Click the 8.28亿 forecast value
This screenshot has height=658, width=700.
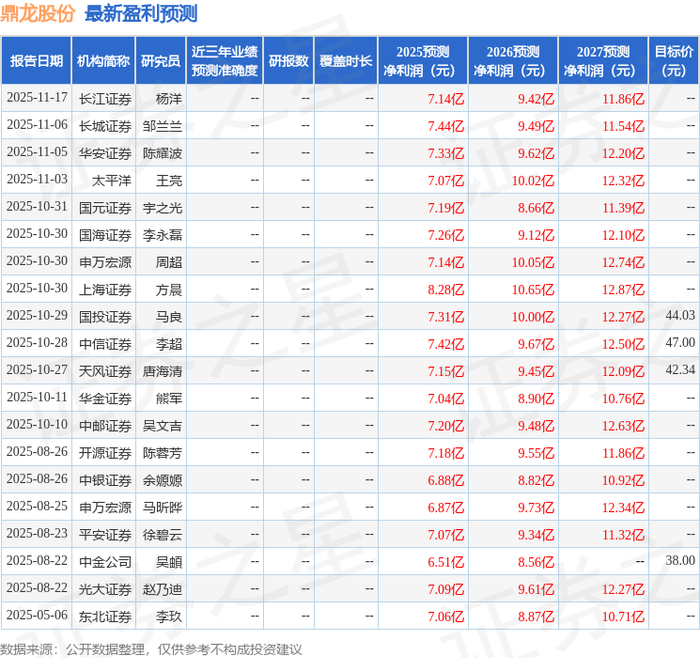coord(446,289)
